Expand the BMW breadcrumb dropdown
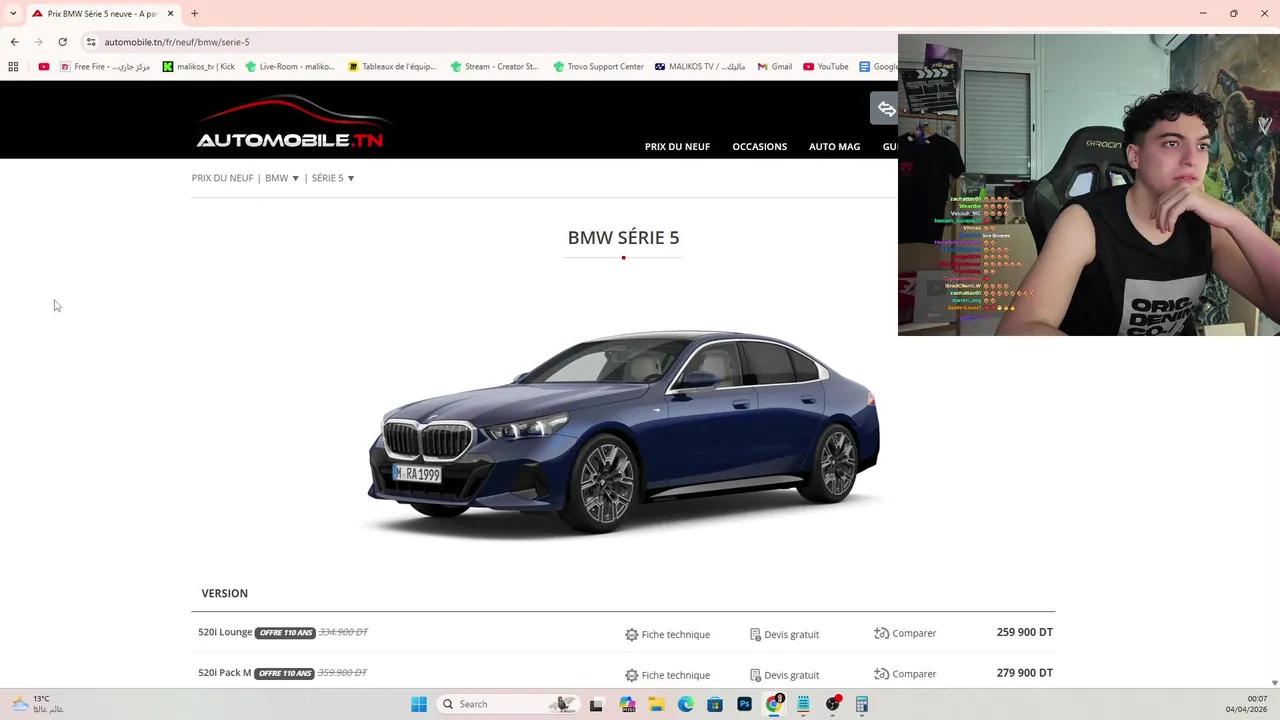1280x720 pixels. [282, 178]
